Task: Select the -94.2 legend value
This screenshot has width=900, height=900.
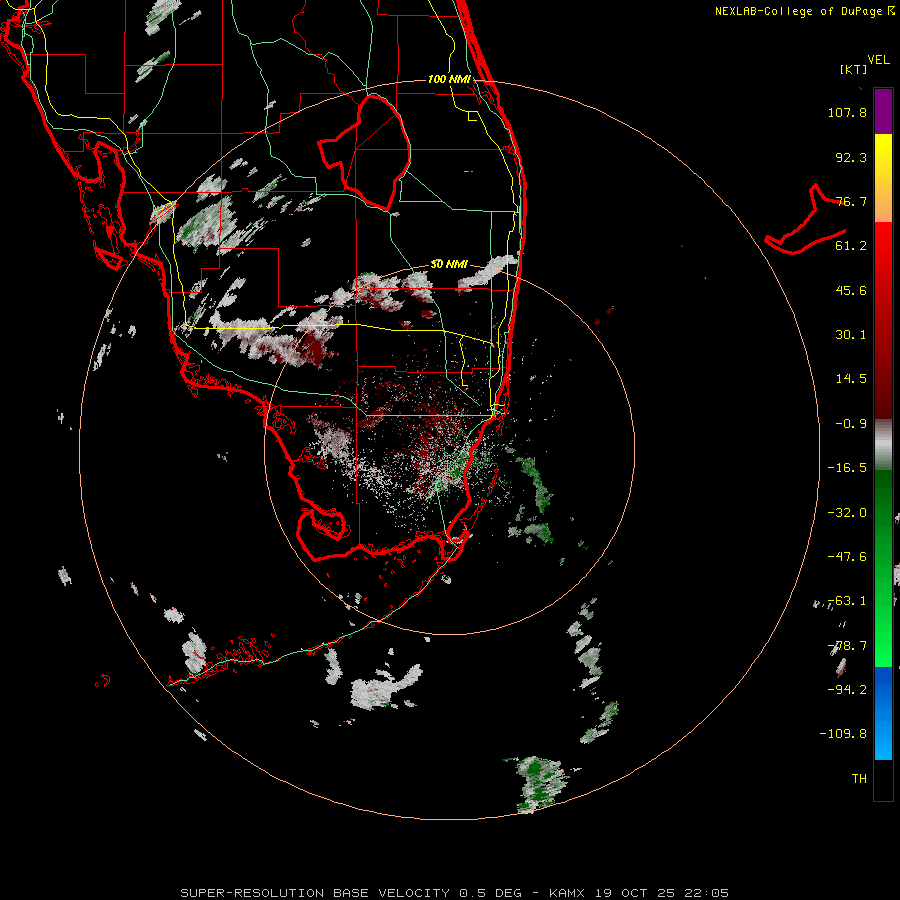Action: (x=847, y=690)
